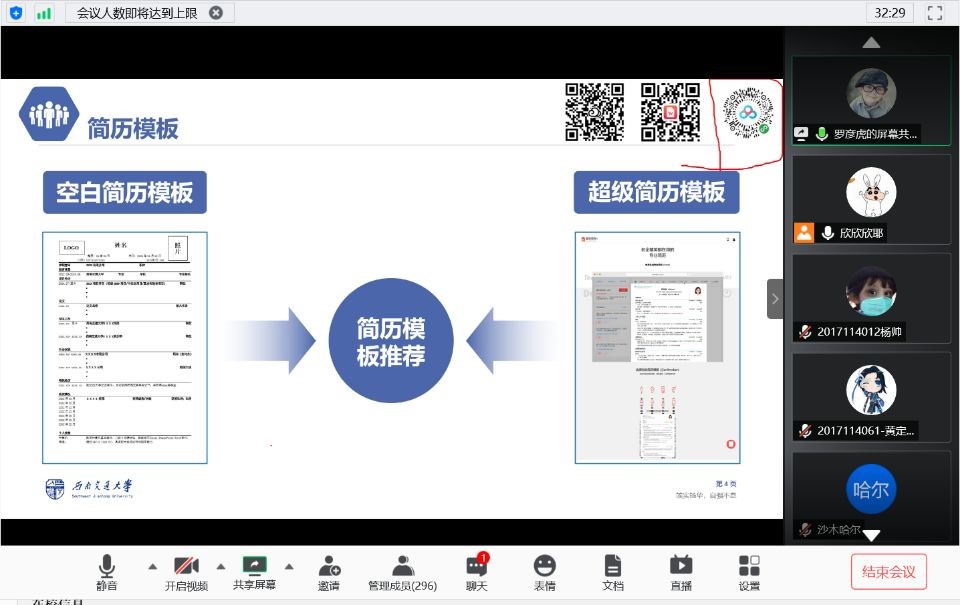Expand audio options arrow beside 静音
960x605 pixels.
[152, 566]
